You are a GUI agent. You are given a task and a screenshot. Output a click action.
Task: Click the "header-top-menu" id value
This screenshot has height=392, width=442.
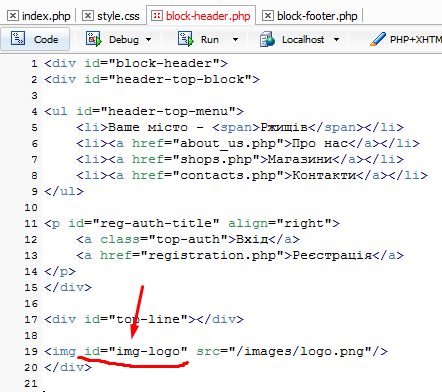pos(168,111)
